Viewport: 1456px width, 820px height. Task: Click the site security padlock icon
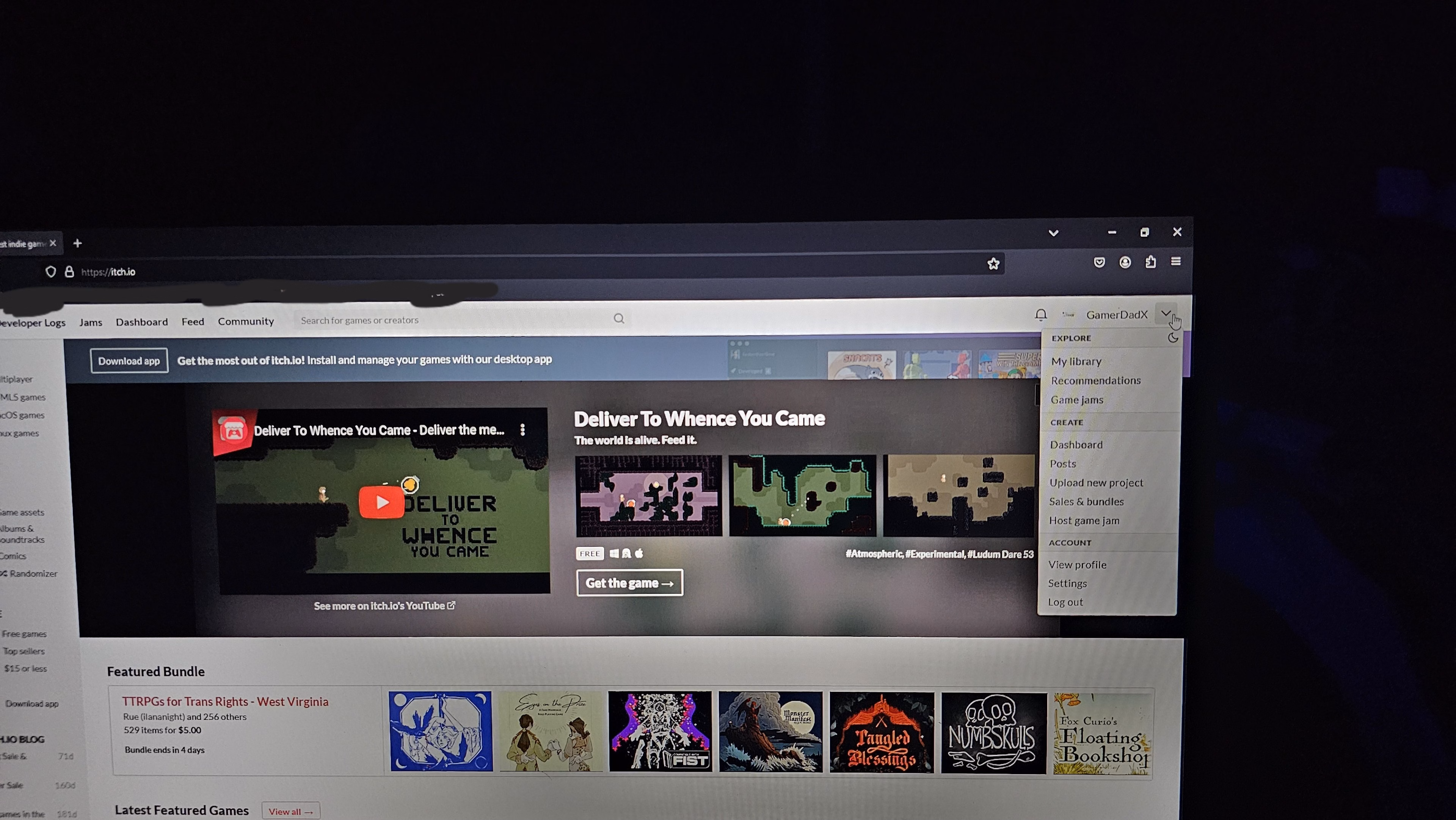(69, 272)
